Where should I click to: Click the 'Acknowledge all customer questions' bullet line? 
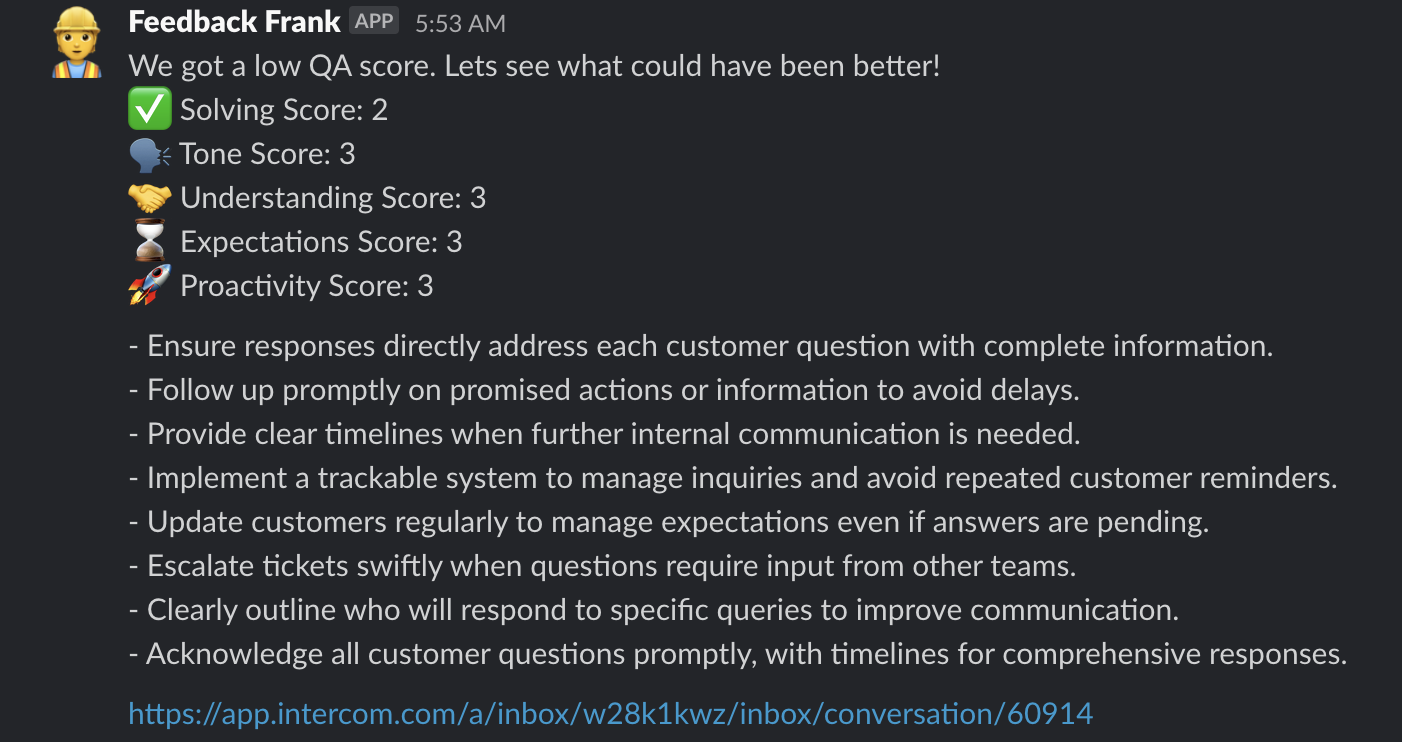click(x=738, y=654)
